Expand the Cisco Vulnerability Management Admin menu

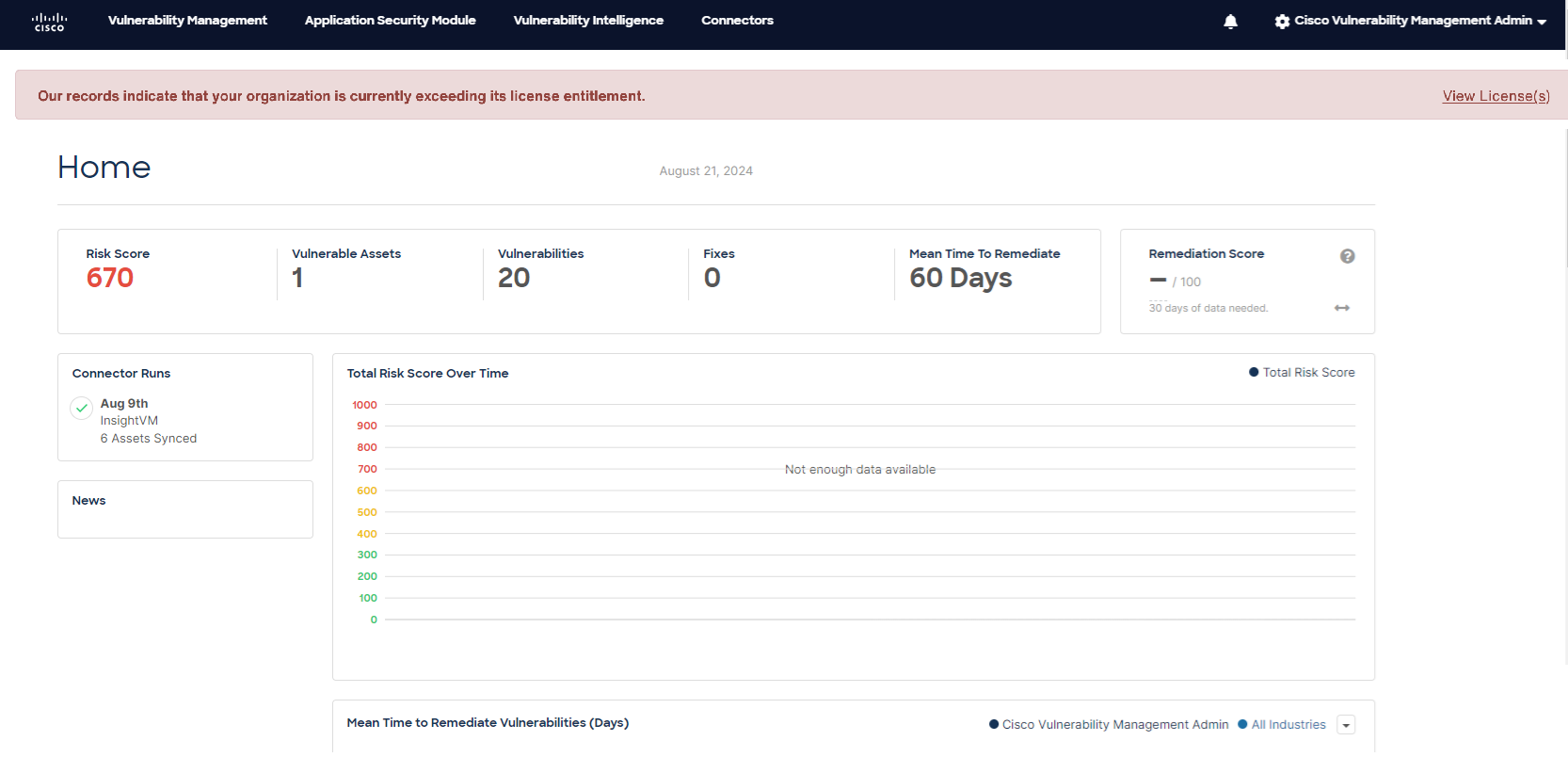(x=1420, y=20)
